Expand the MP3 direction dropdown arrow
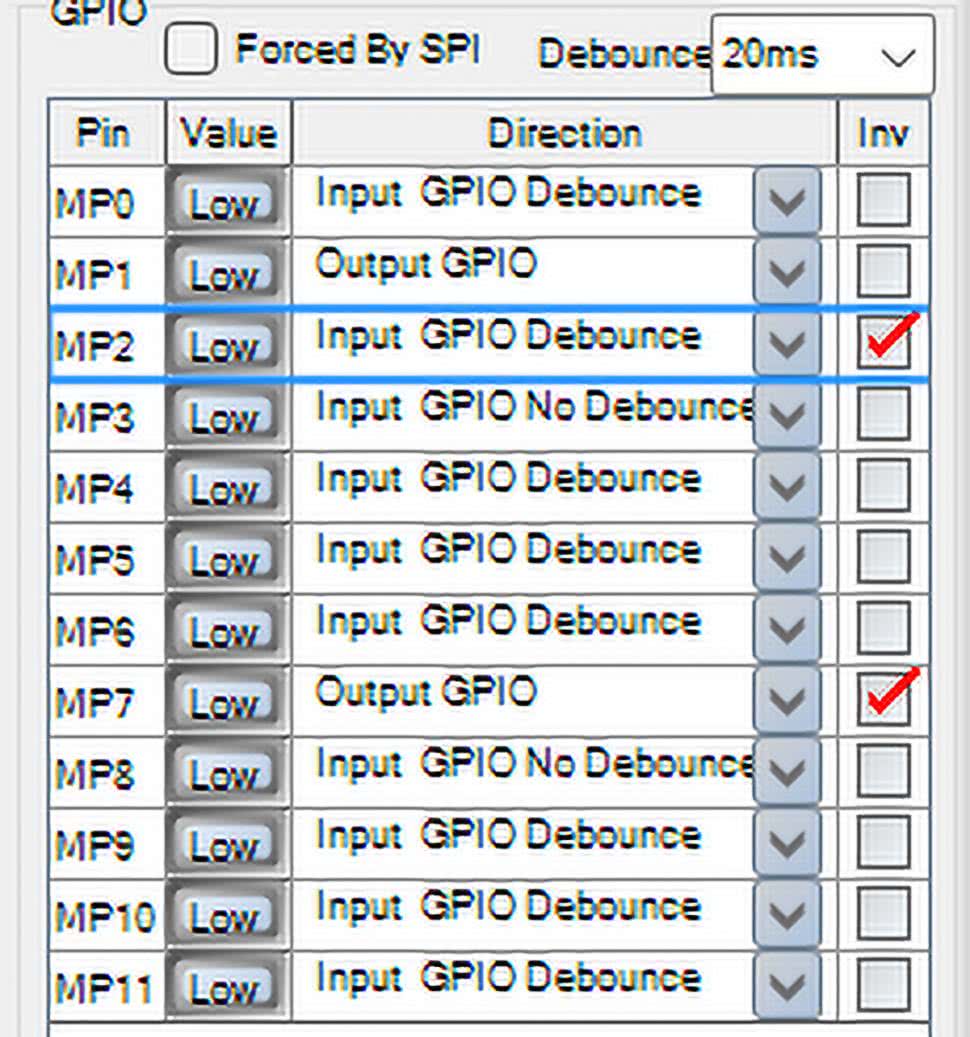The width and height of the screenshot is (970, 1037). 787,416
